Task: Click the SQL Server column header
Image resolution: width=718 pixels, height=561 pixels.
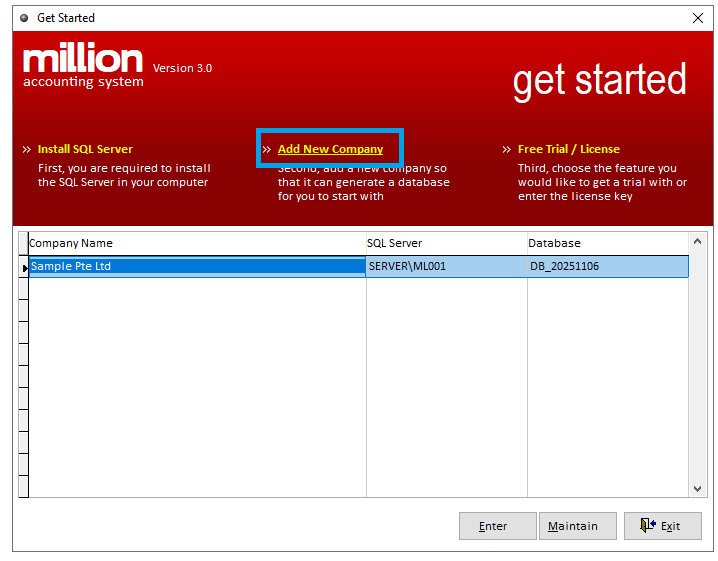Action: [446, 243]
